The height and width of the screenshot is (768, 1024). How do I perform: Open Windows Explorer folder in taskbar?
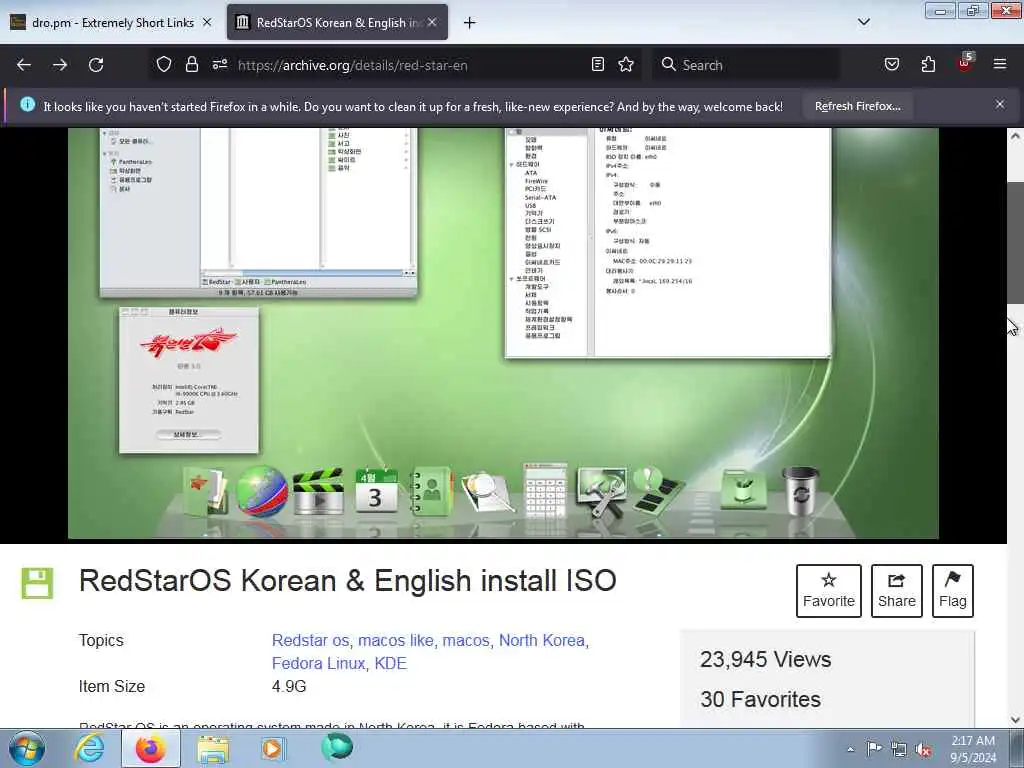[213, 750]
